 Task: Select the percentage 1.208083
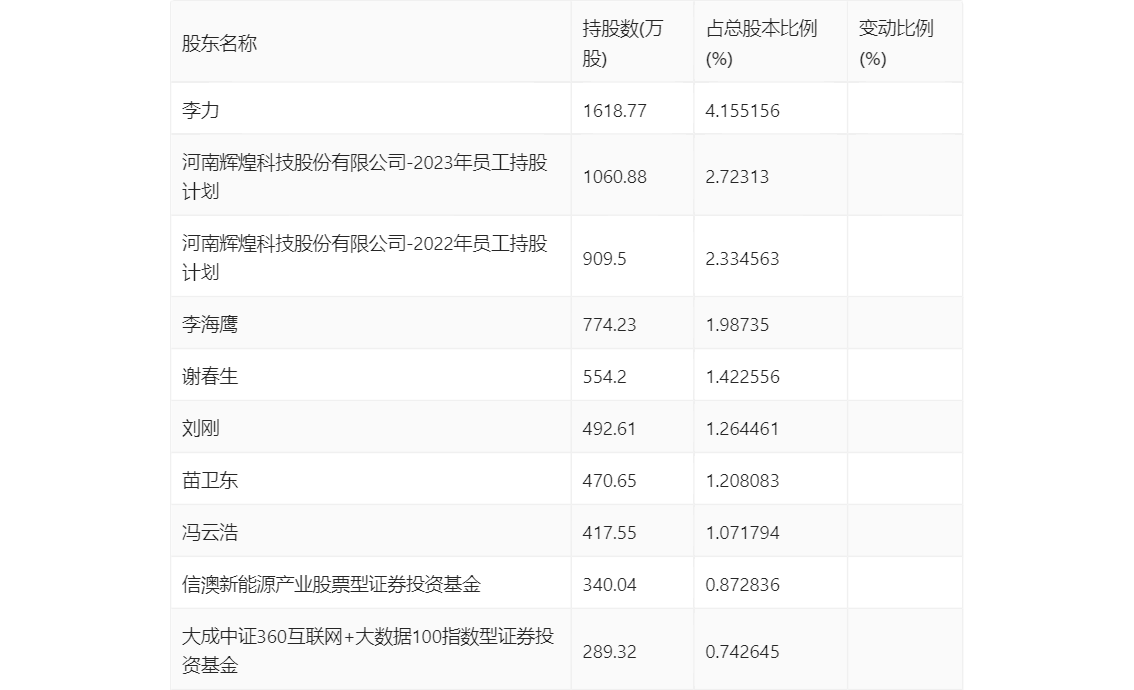click(742, 481)
